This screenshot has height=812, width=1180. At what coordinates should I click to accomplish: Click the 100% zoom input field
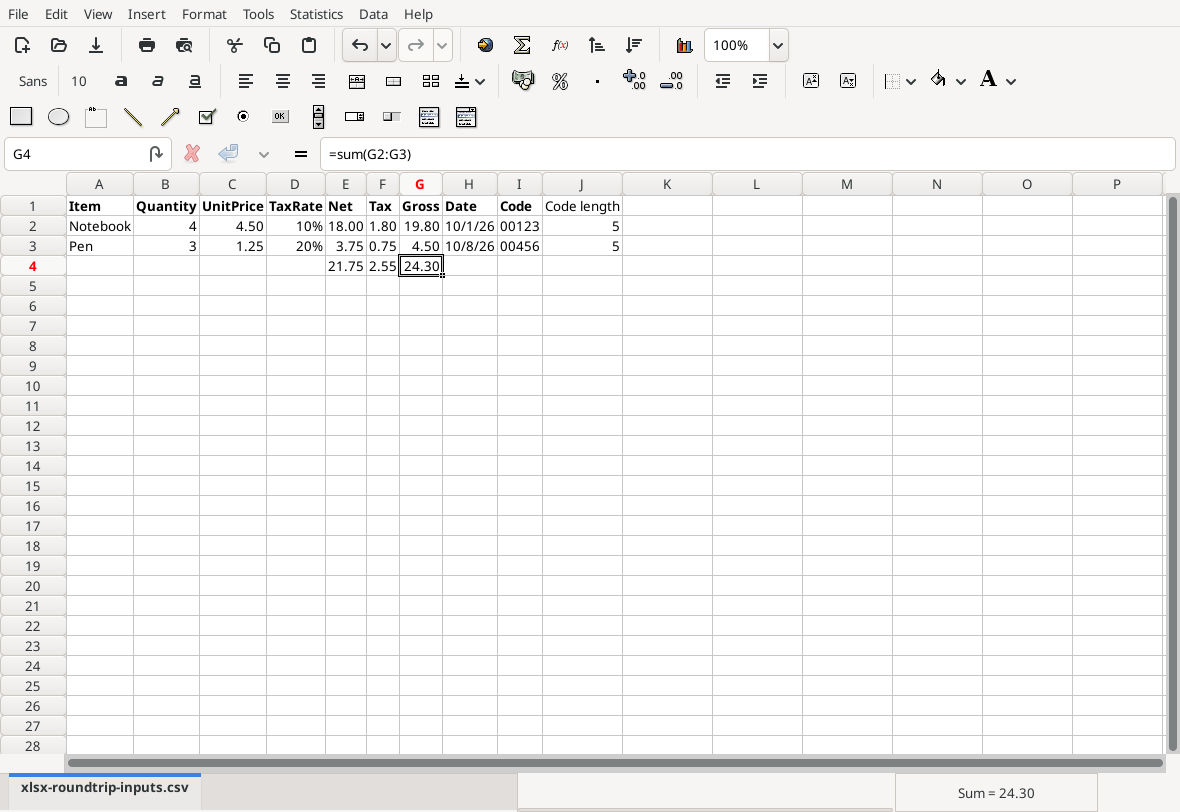[737, 45]
